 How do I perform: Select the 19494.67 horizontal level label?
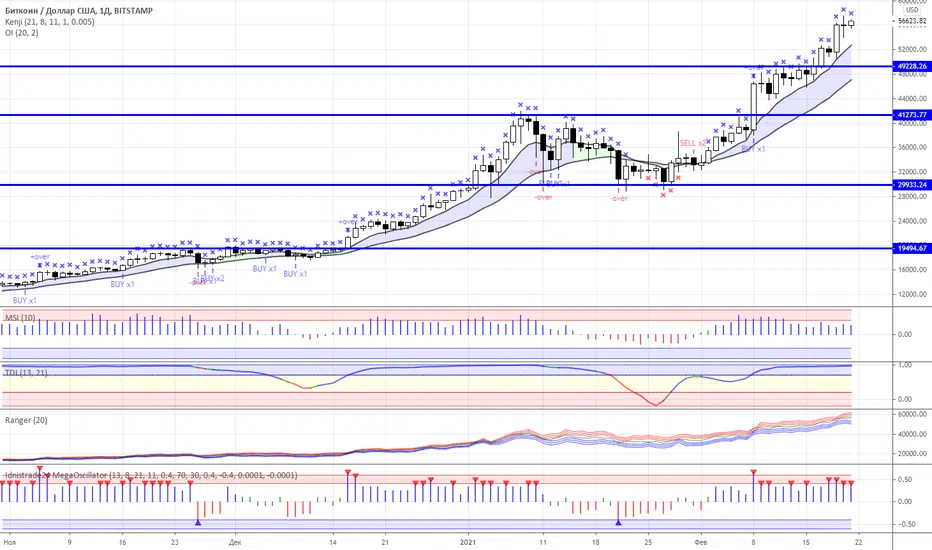tap(912, 249)
